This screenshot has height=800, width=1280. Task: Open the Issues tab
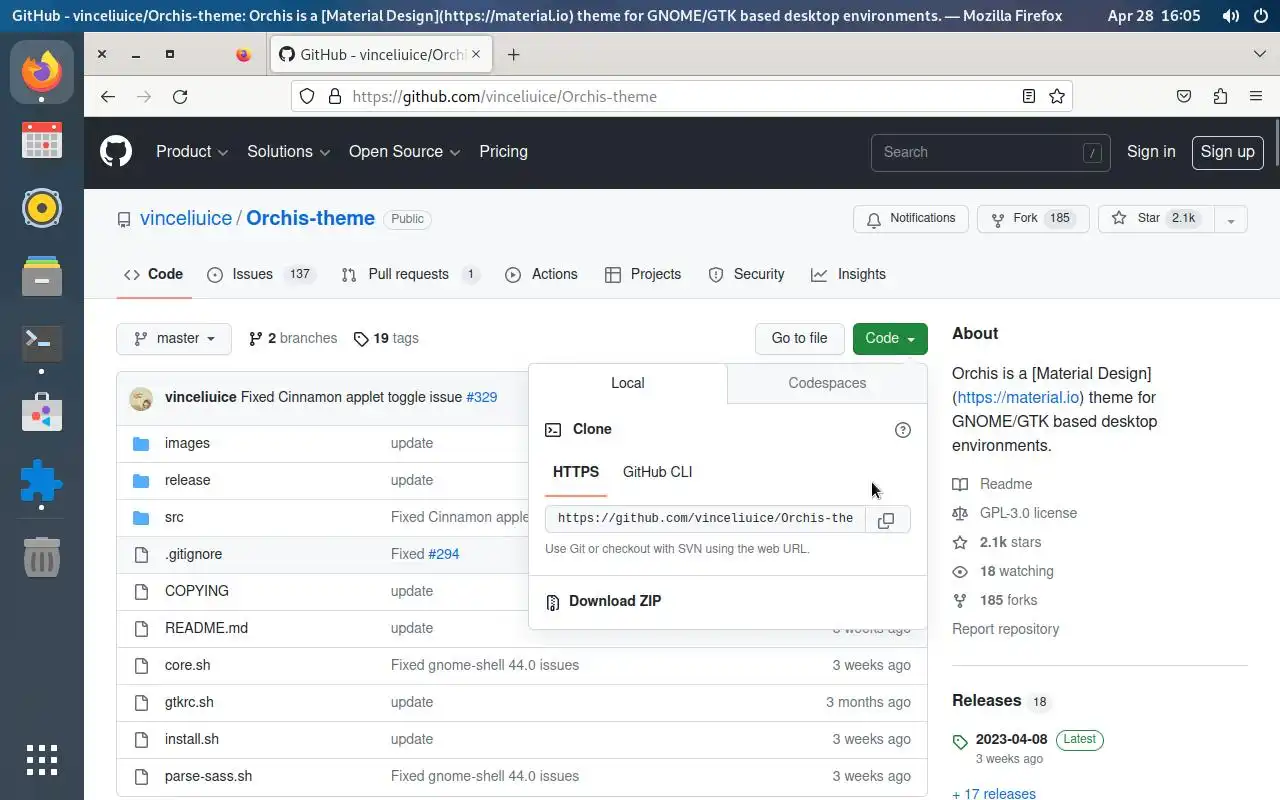tap(260, 275)
